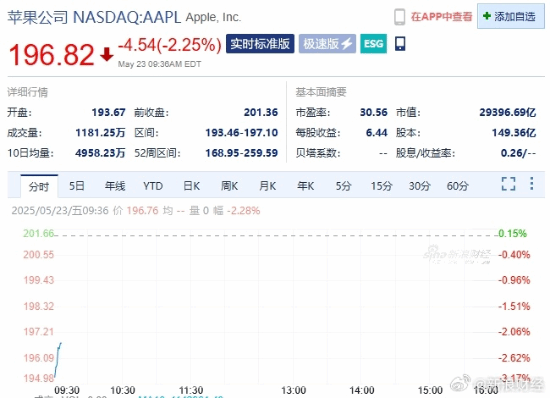Click the phone icon next to 在APP中查看
This screenshot has height=398, width=550.
point(400,17)
